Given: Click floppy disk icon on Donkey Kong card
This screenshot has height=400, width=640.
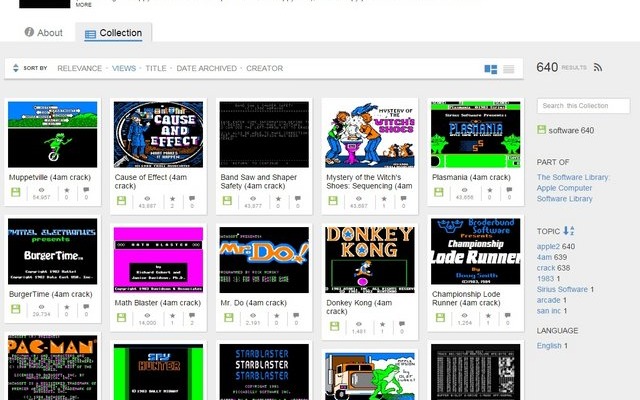Looking at the screenshot, I should [x=334, y=326].
